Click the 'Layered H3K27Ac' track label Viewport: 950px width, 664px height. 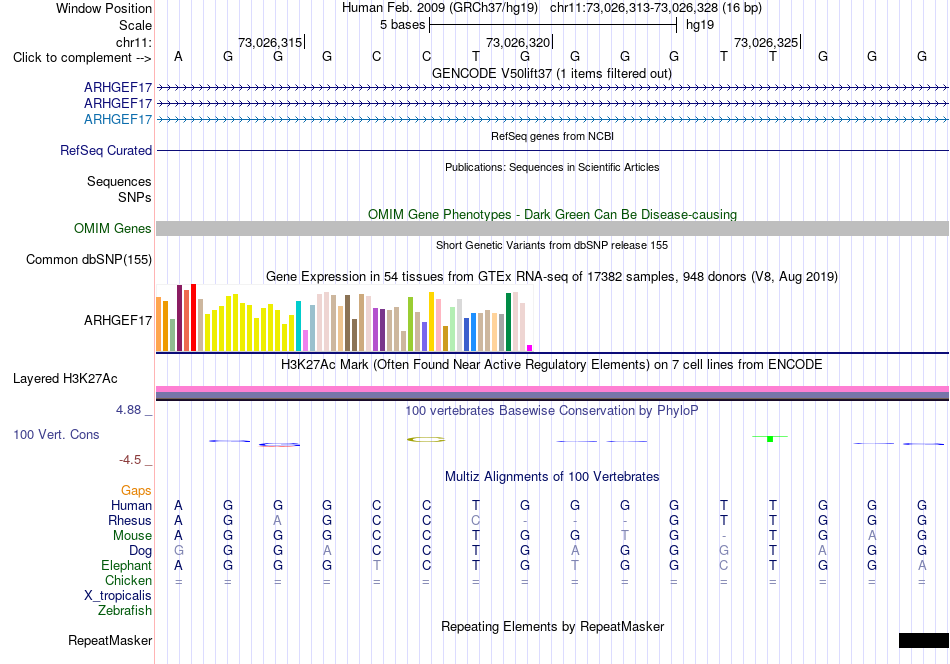click(65, 379)
